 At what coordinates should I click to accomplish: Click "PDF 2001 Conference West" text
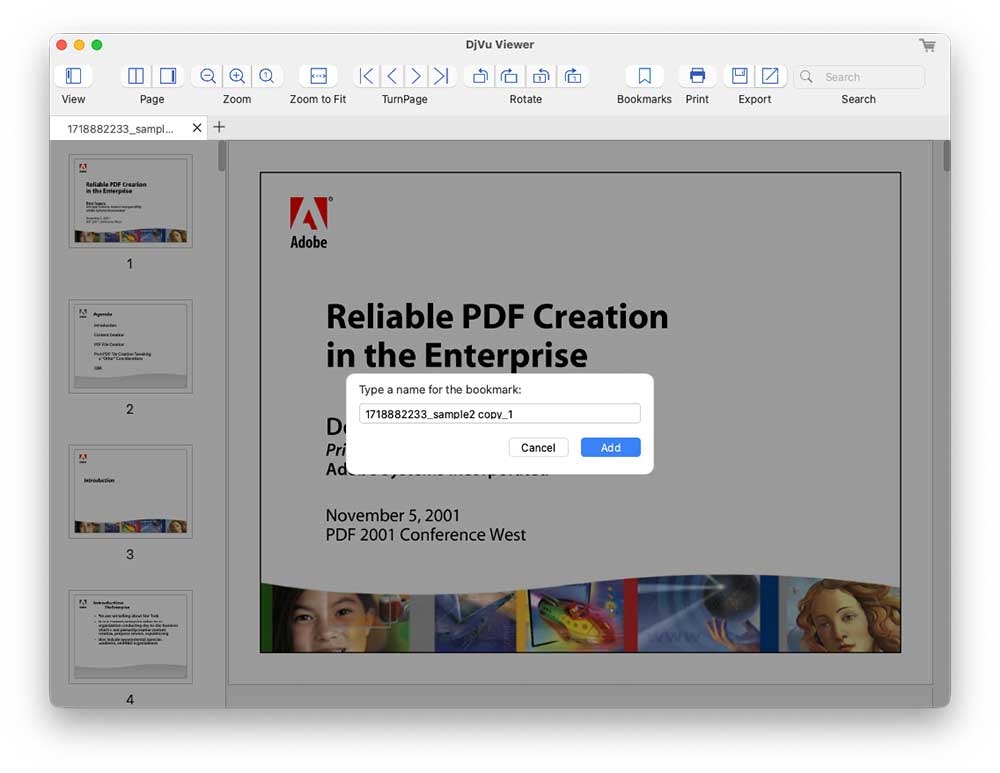coord(425,534)
